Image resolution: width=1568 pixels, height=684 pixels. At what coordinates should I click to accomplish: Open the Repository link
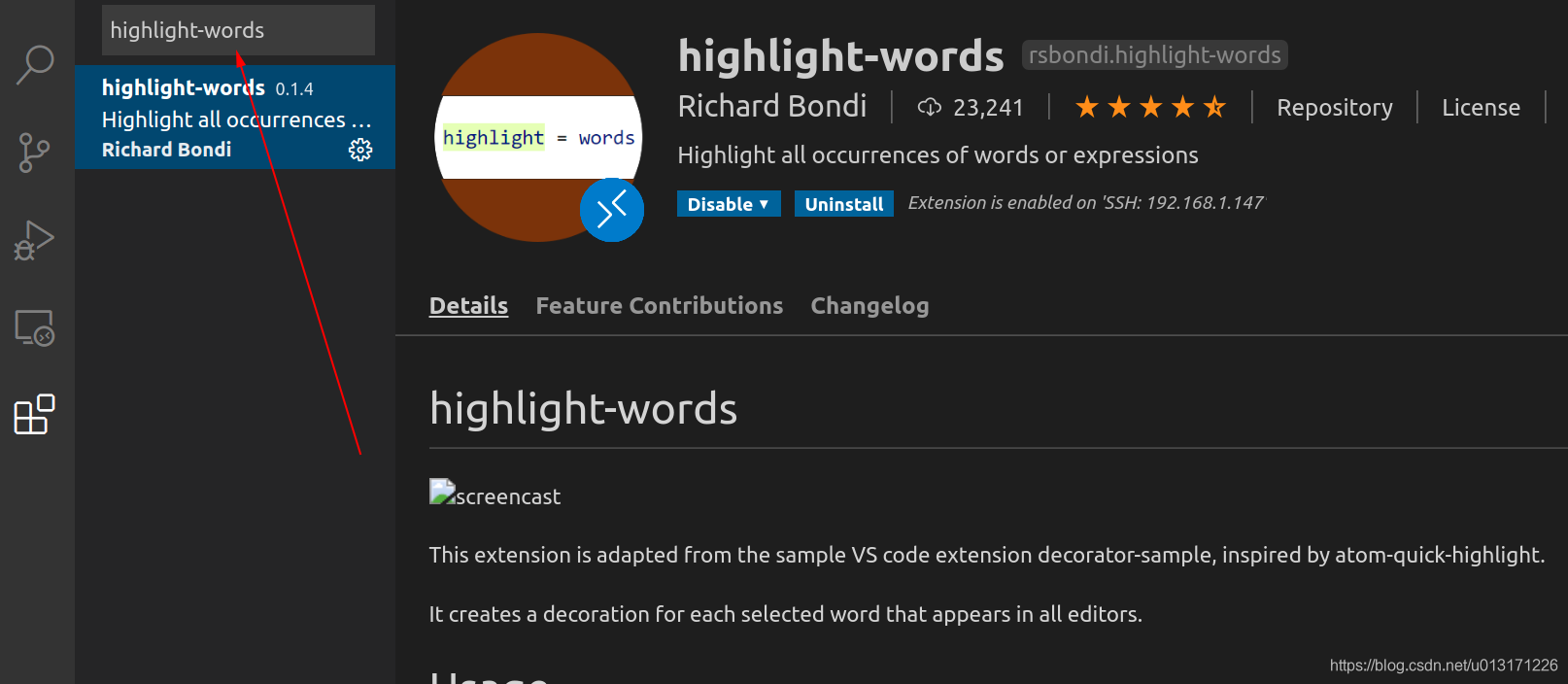1334,108
